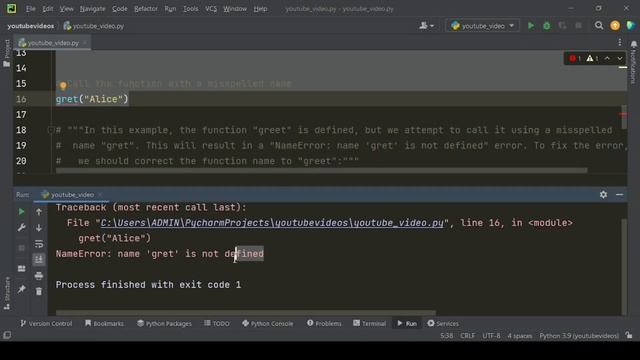The height and width of the screenshot is (360, 640).
Task: Click Run console horizontal scrollbar
Action: (x=246, y=313)
